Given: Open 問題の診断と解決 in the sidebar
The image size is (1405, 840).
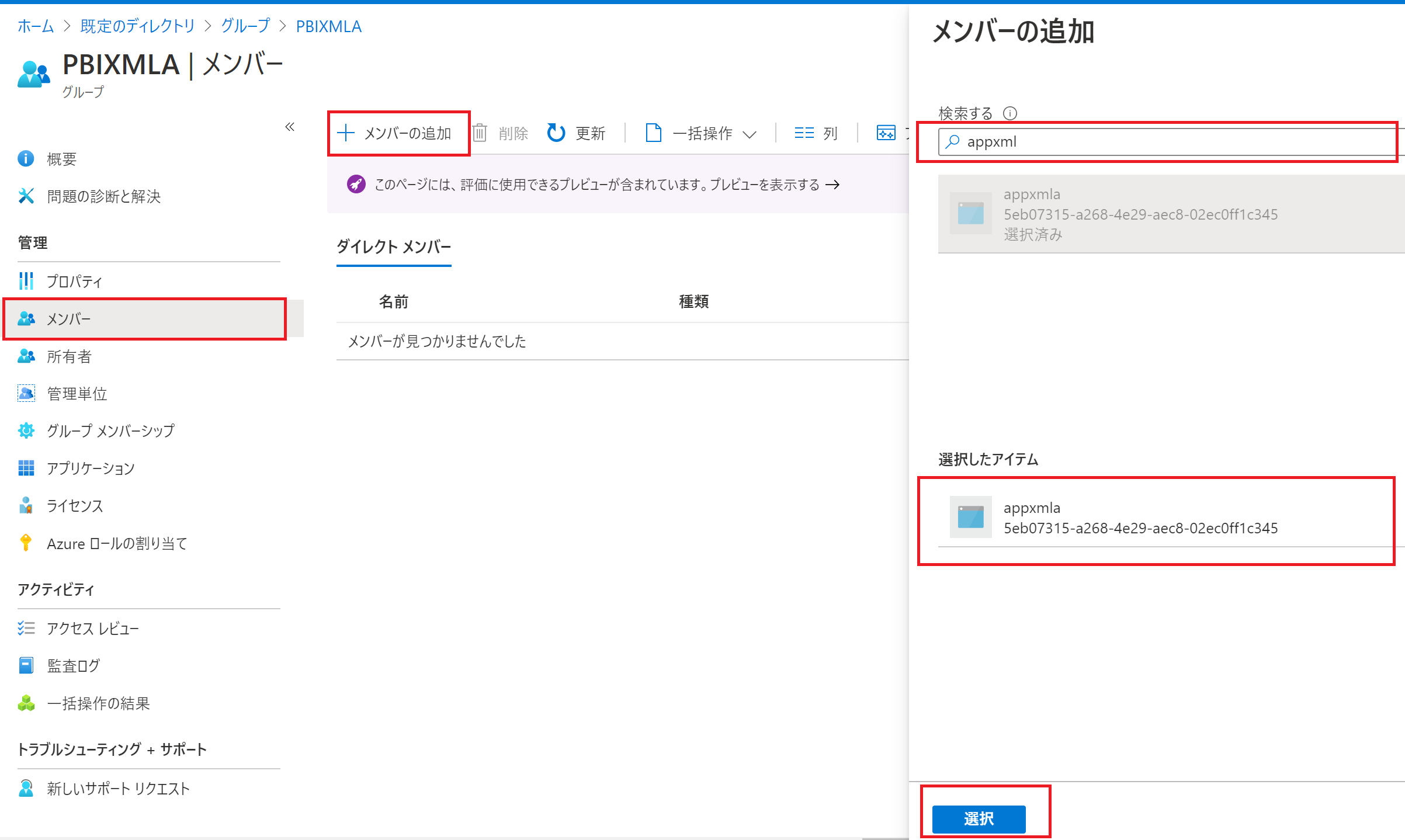Looking at the screenshot, I should (103, 196).
